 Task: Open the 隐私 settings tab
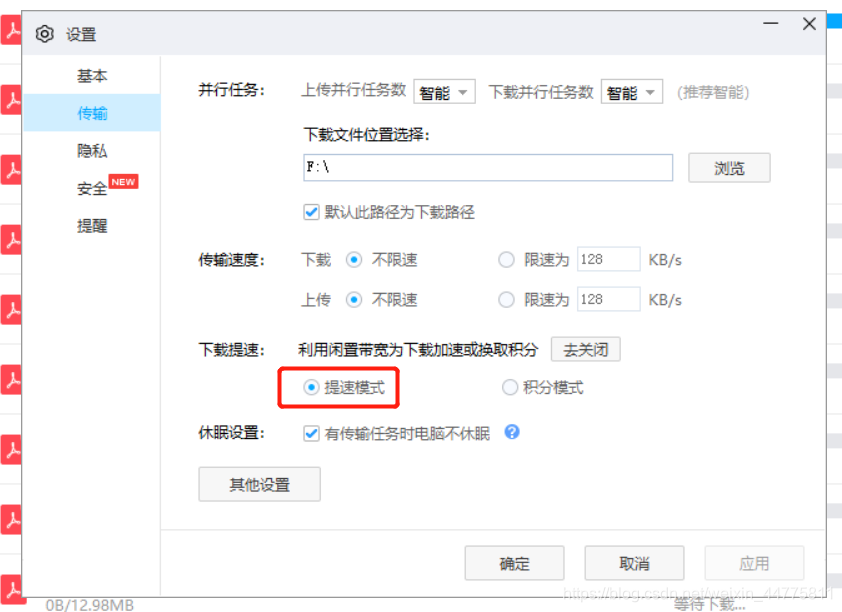95,150
